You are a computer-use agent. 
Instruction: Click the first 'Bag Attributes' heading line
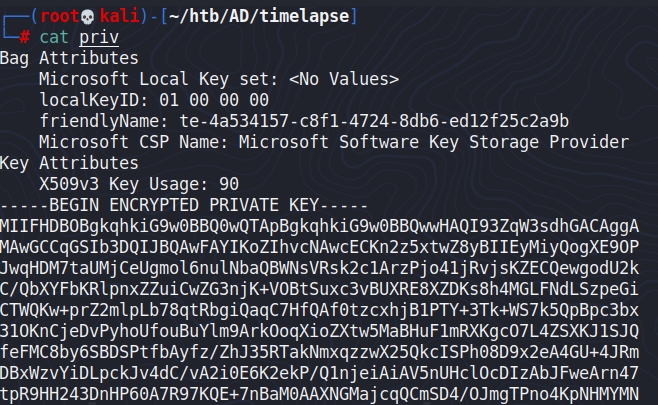[x=69, y=59]
